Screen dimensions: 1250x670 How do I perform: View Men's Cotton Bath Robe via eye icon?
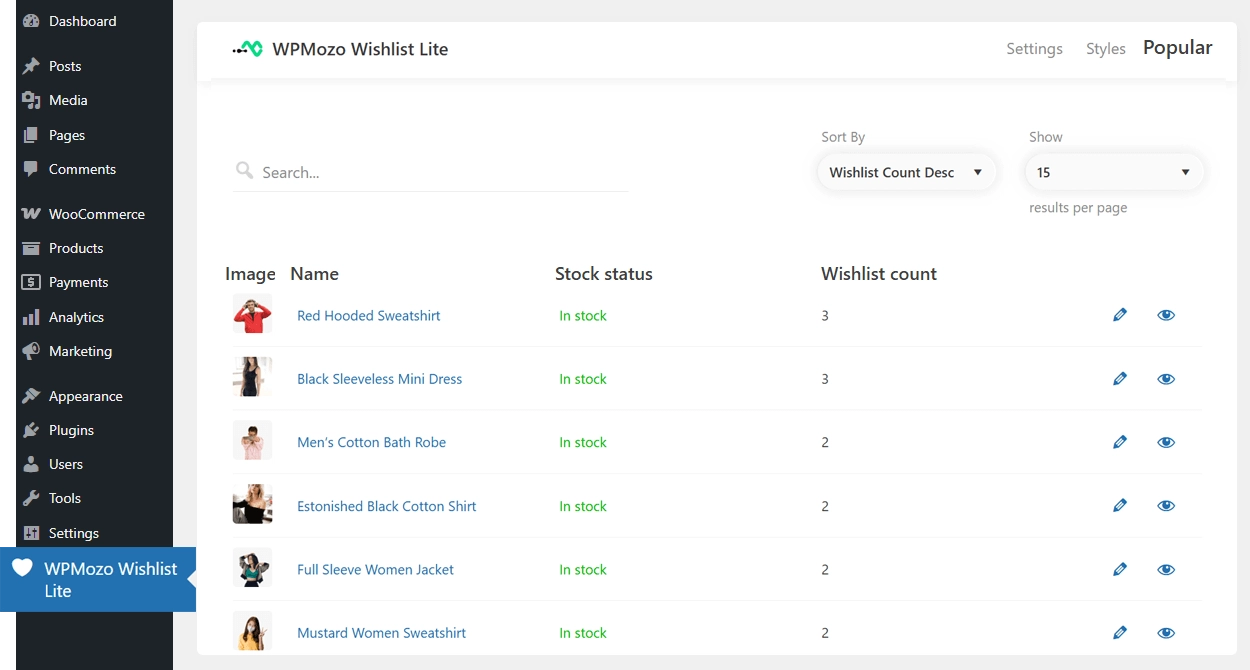point(1166,442)
